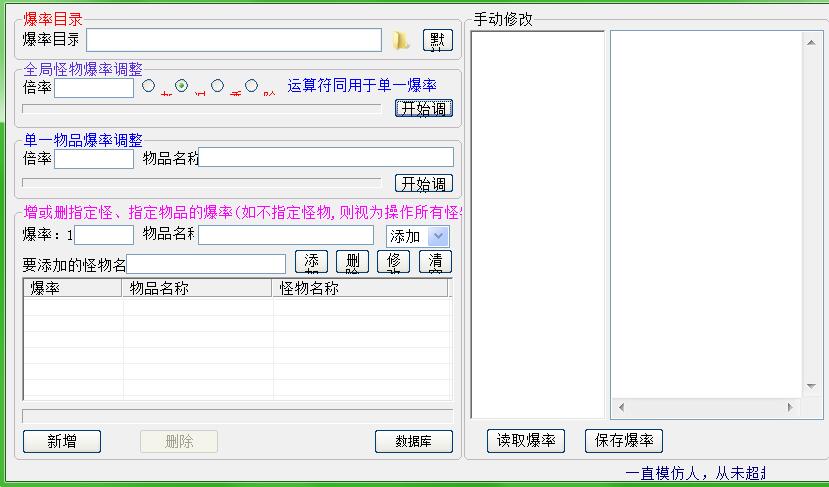Image resolution: width=829 pixels, height=487 pixels.
Task: Open the 数据库 button
Action: point(413,441)
